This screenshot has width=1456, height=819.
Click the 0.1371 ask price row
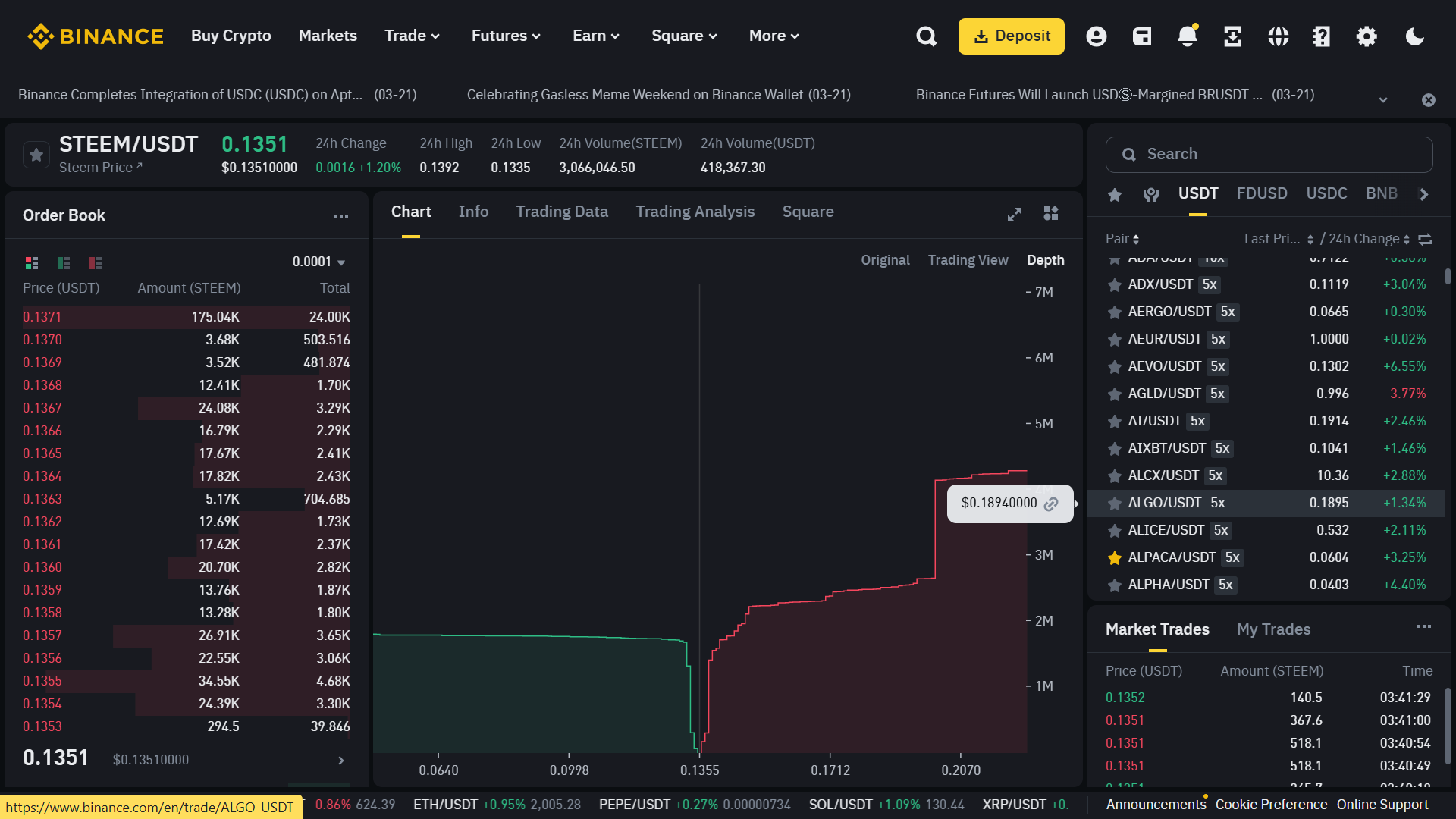click(x=187, y=317)
